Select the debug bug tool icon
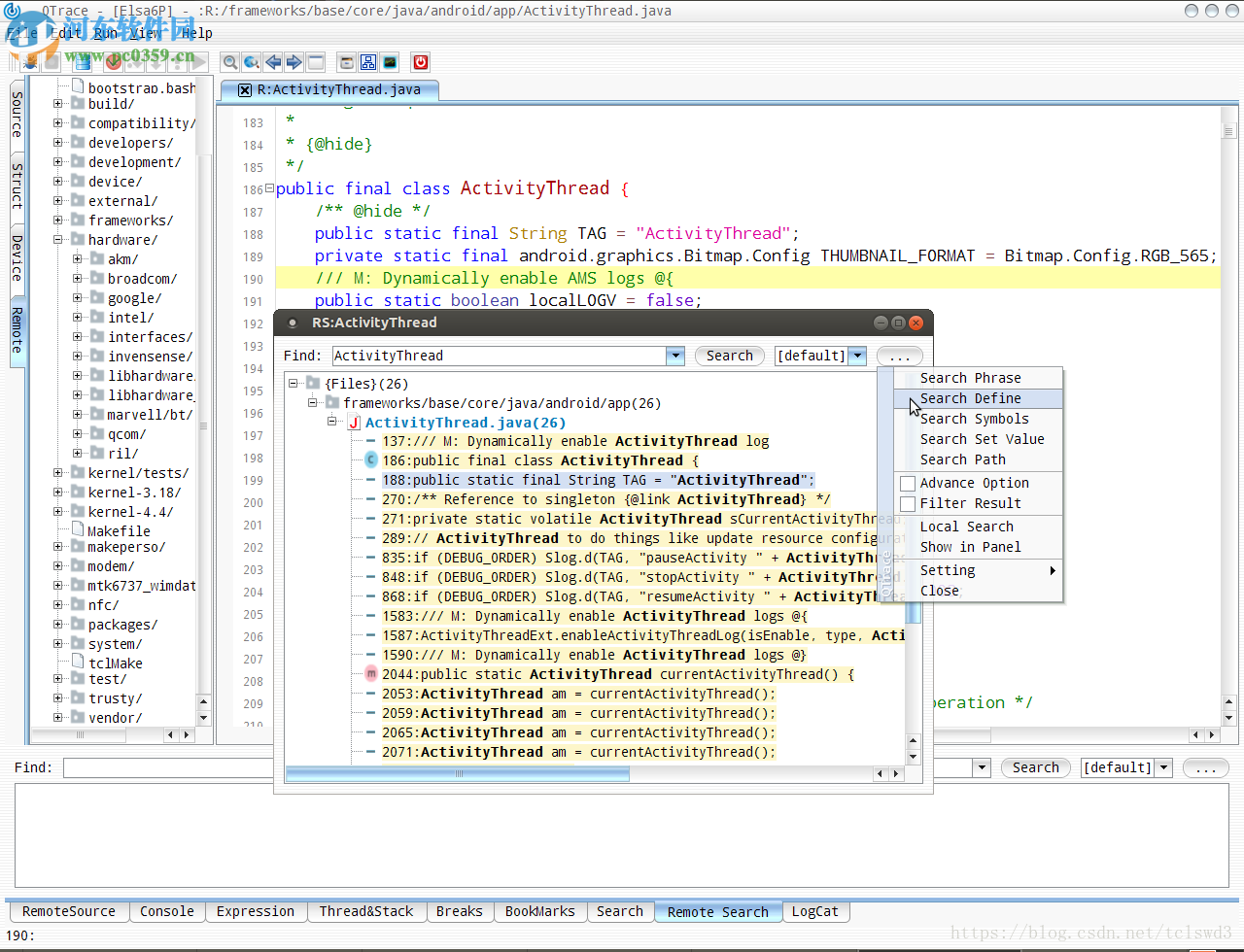Viewport: 1244px width, 952px height. pyautogui.click(x=29, y=62)
